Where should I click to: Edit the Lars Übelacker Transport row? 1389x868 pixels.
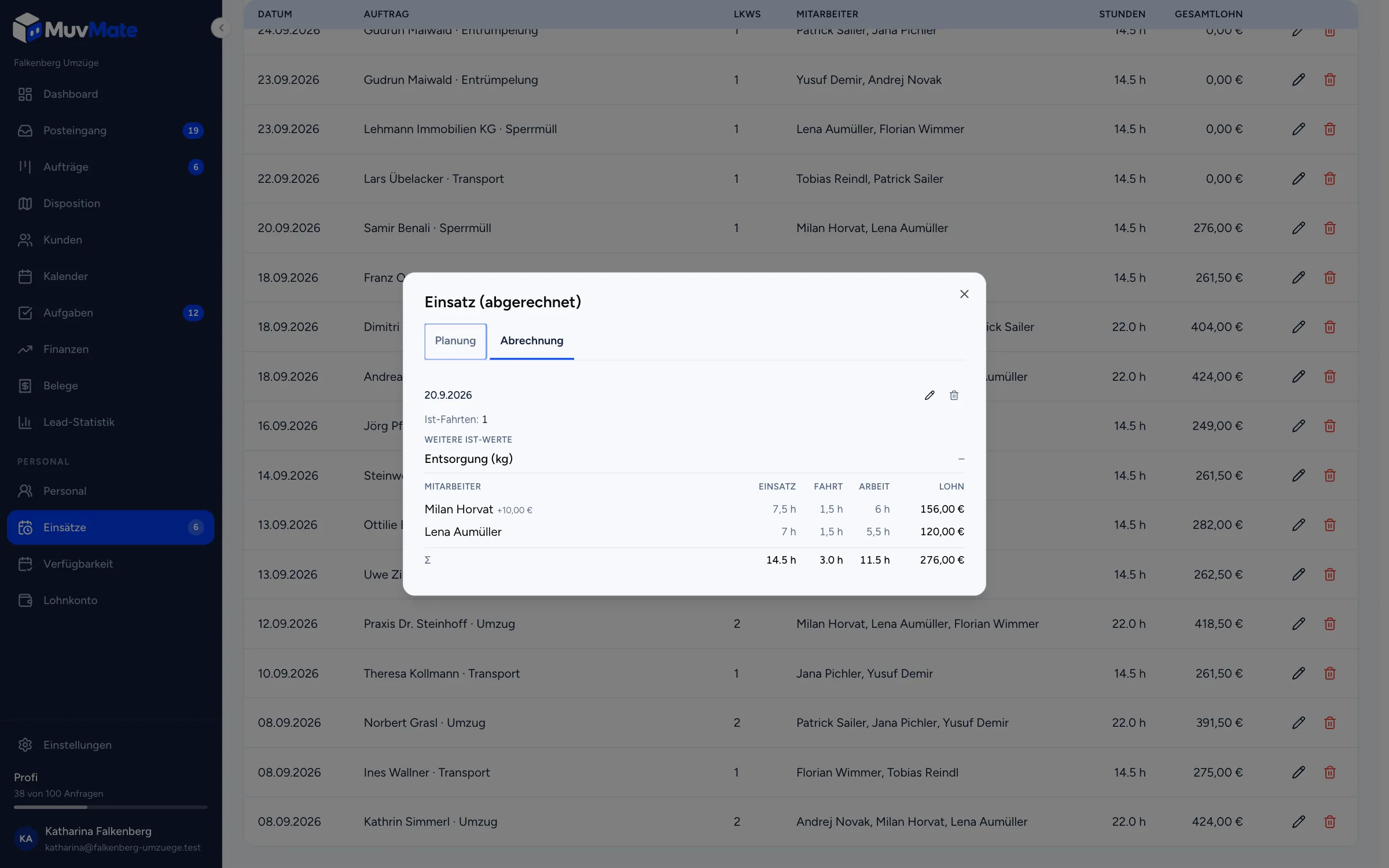[x=1298, y=179]
